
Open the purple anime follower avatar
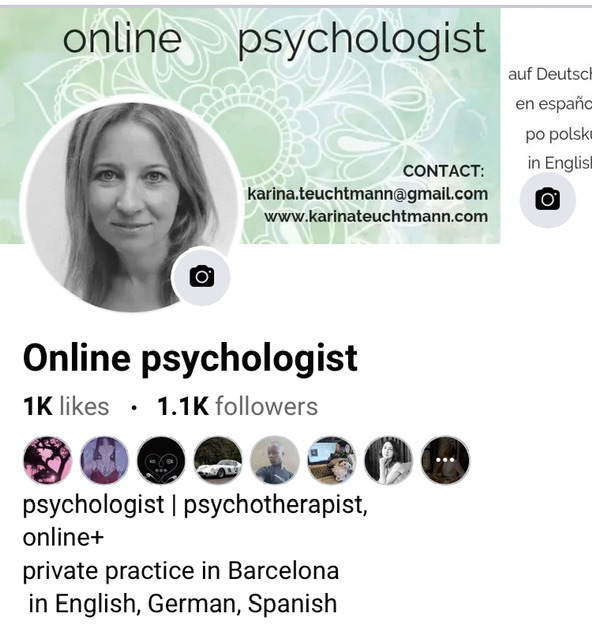pos(104,460)
